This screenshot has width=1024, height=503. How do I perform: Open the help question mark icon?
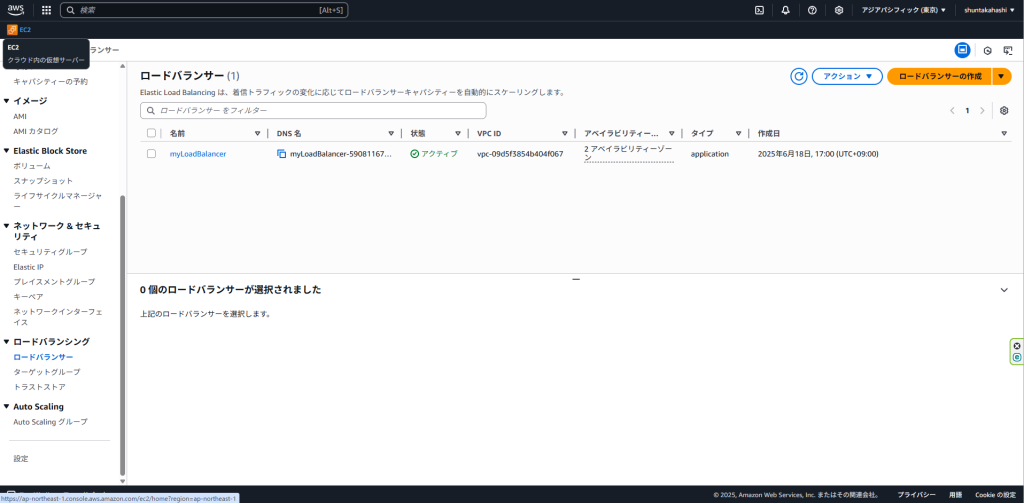pyautogui.click(x=812, y=10)
